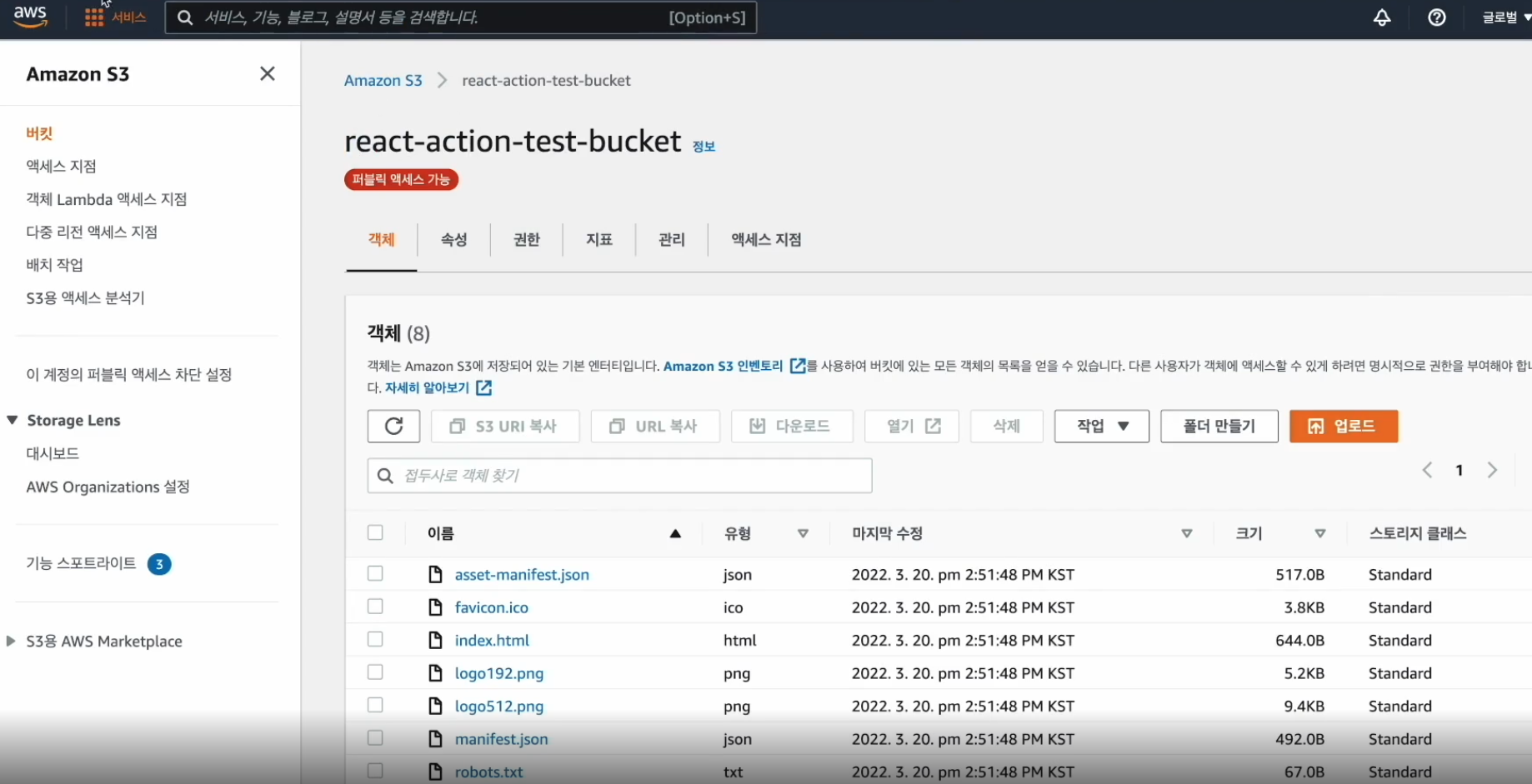The width and height of the screenshot is (1532, 784).
Task: Check the asset-manifest.json row checkbox
Action: click(375, 573)
